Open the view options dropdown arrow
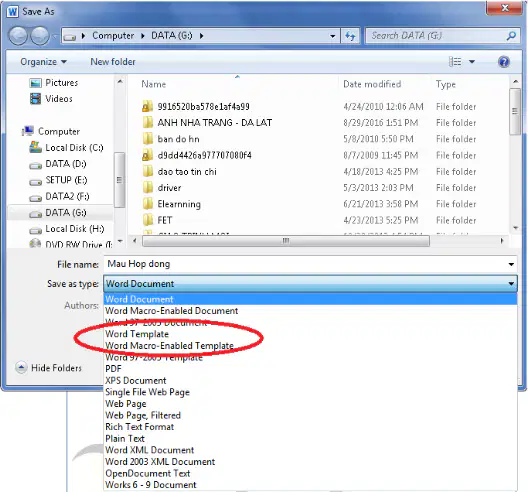The image size is (528, 492). 472,62
